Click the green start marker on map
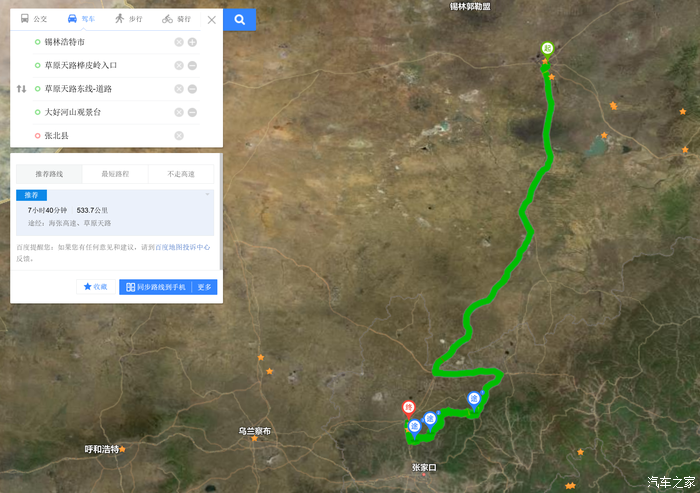Image resolution: width=700 pixels, height=493 pixels. (547, 49)
